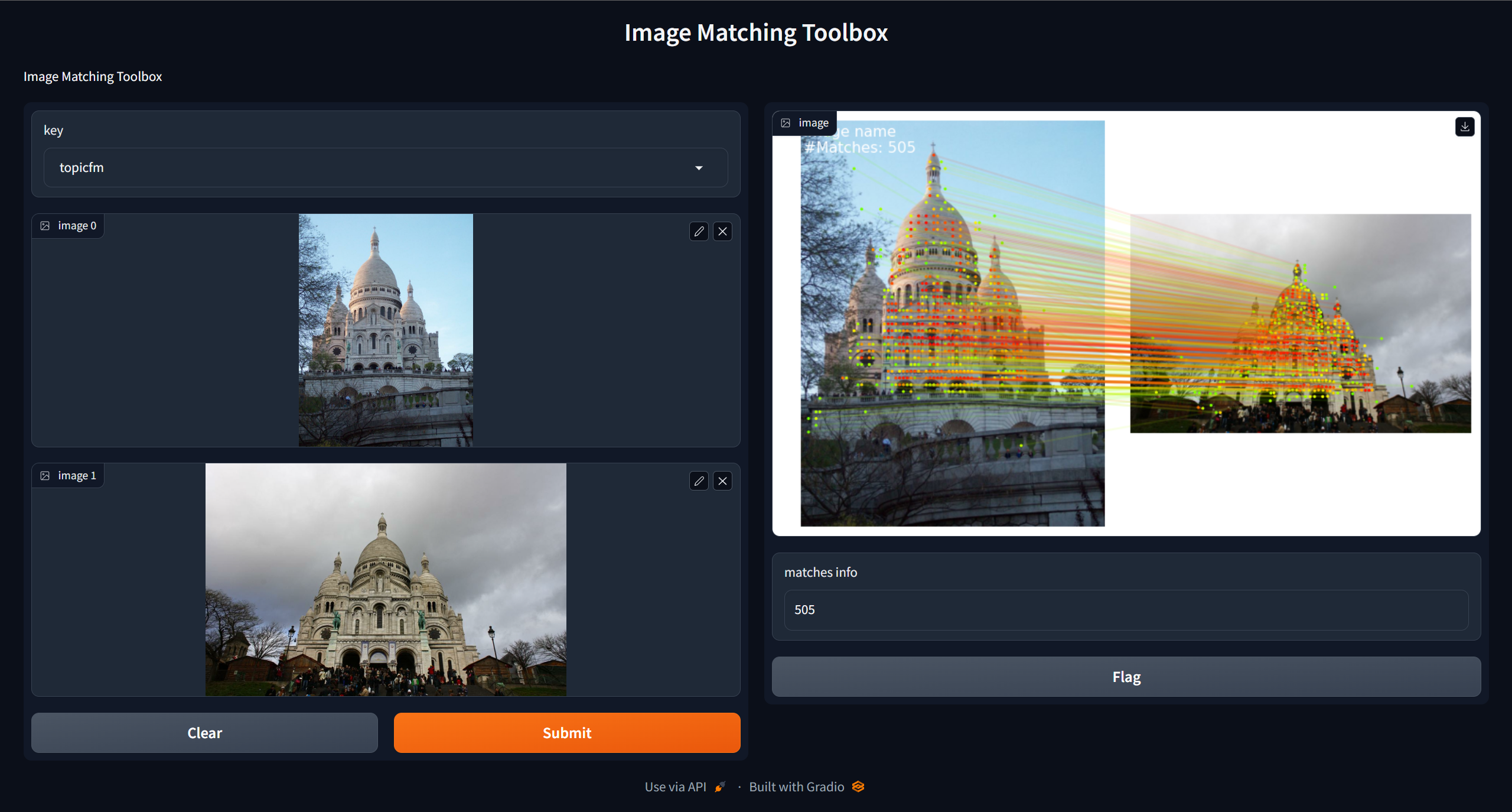Click the rocket icon beside Use via API
Viewport: 1512px width, 812px height.
720,787
